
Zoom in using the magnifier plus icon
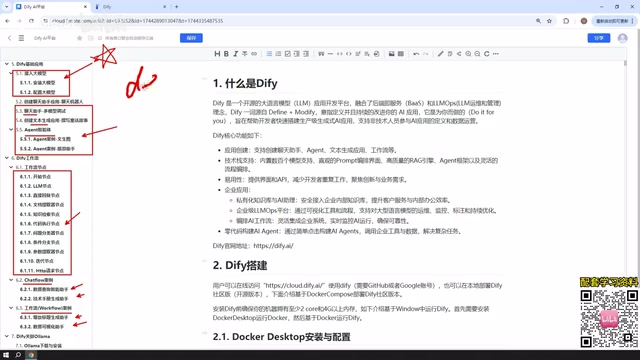[468, 54]
